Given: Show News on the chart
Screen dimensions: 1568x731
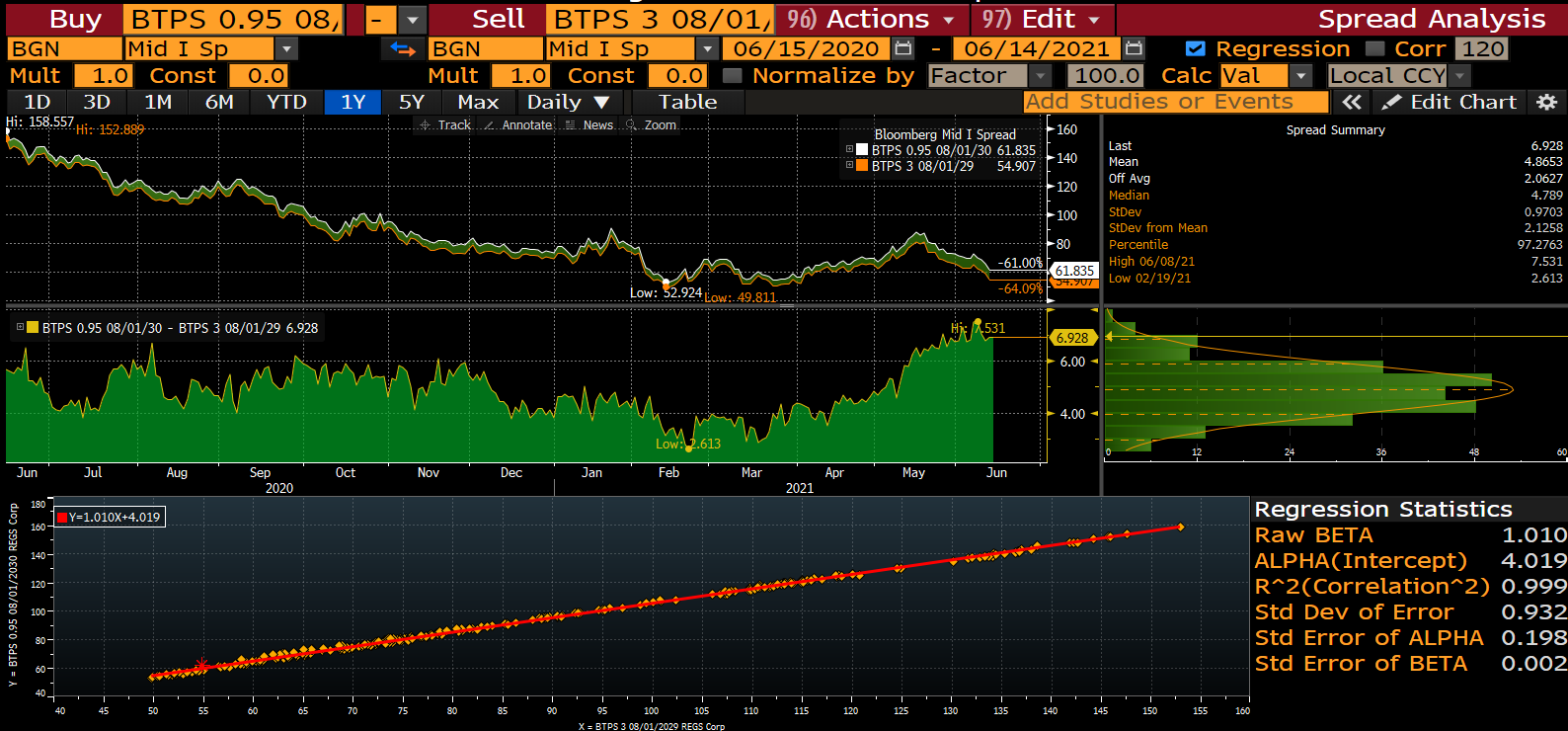Looking at the screenshot, I should point(589,124).
